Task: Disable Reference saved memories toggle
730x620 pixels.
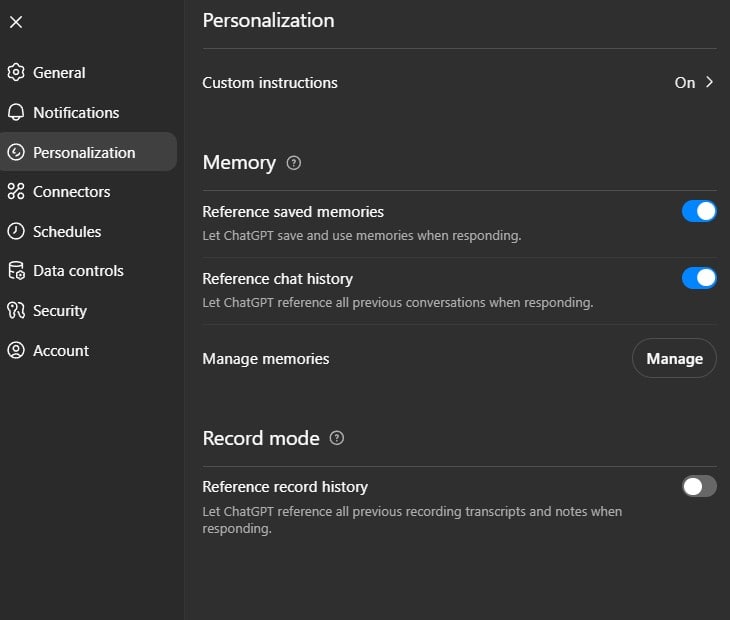Action: tap(699, 211)
